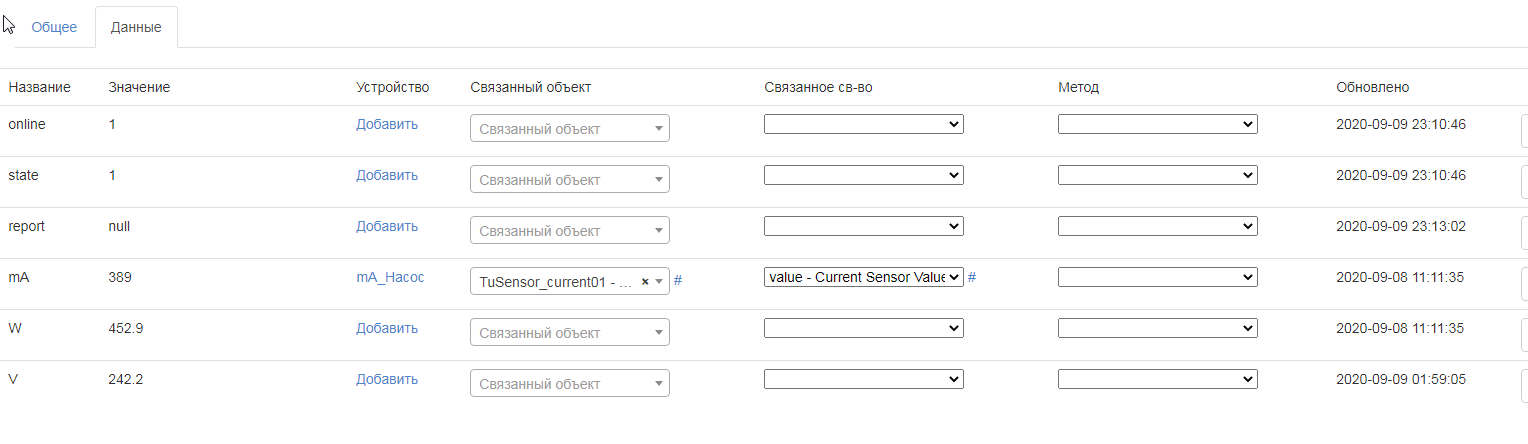This screenshot has width=1528, height=444.
Task: Select the Данные tab
Action: pos(136,27)
